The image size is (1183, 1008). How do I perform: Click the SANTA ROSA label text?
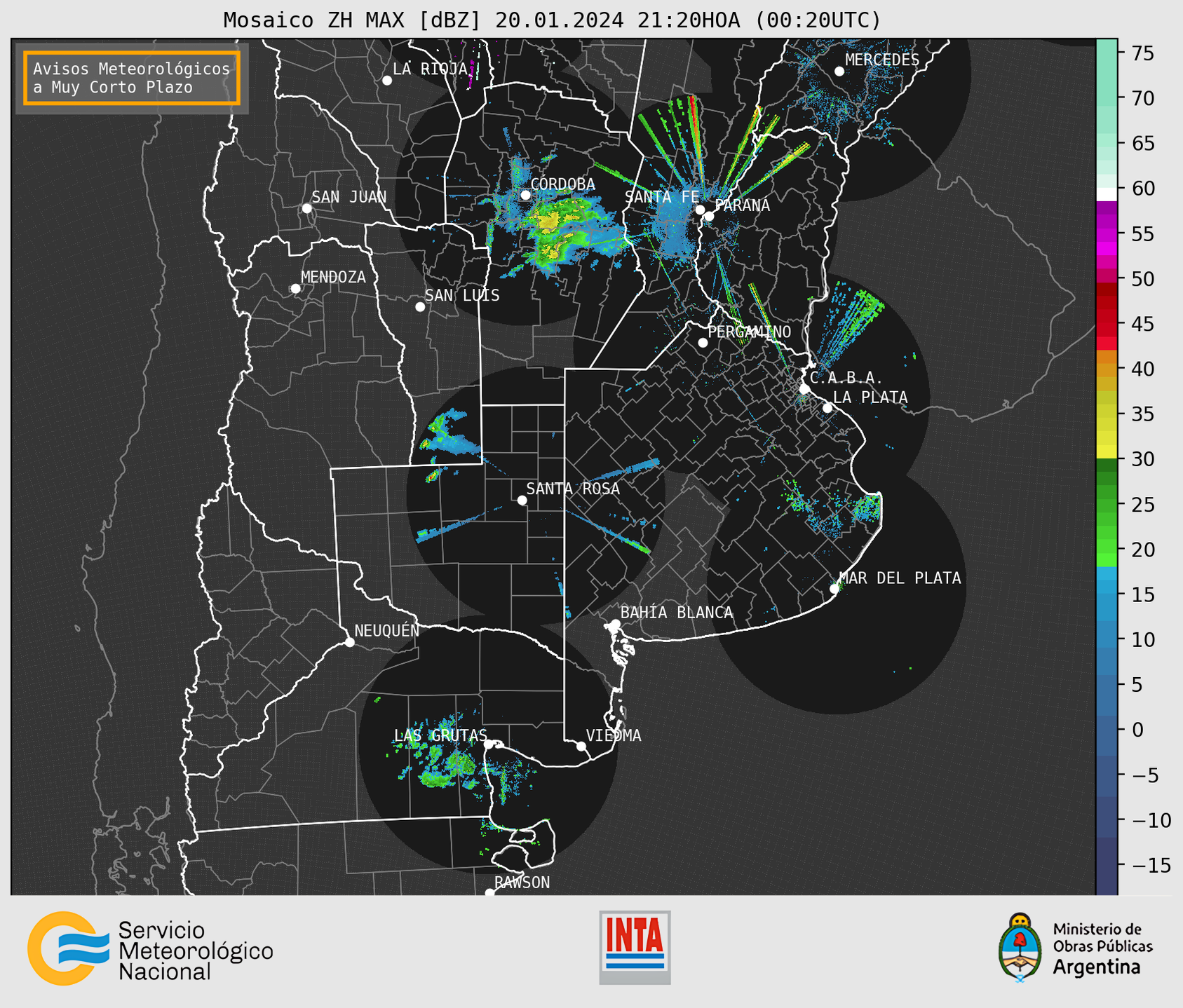coord(573,489)
